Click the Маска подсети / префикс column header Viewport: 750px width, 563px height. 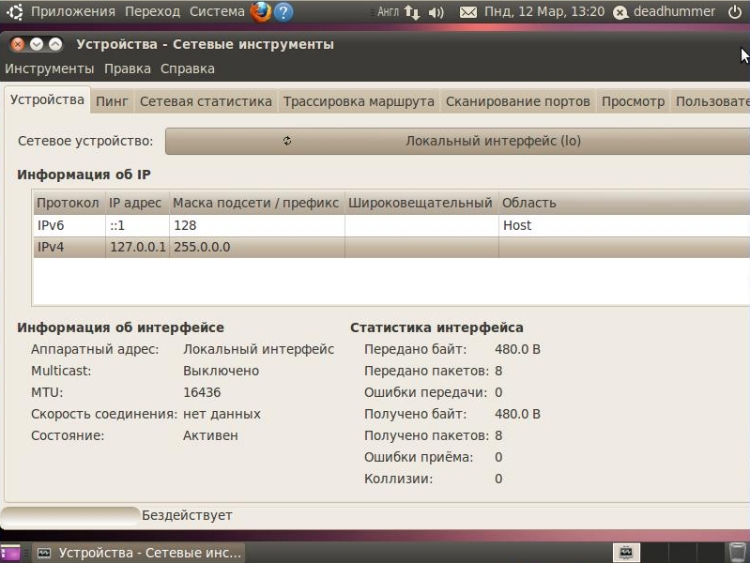click(255, 203)
